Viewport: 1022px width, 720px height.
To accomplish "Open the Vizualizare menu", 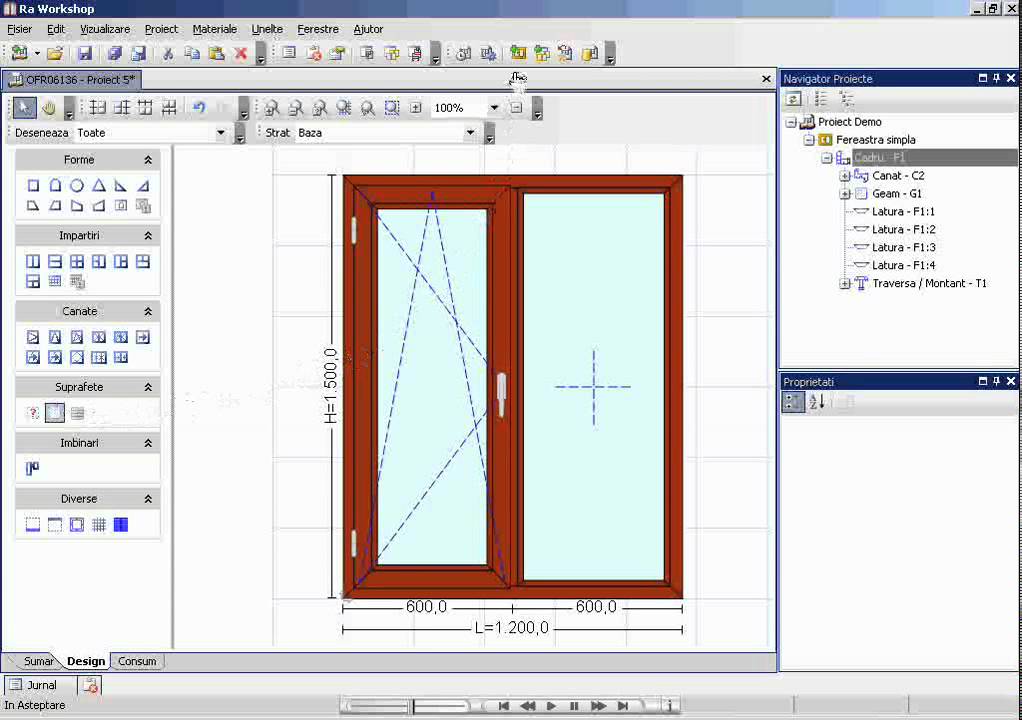I will point(105,29).
